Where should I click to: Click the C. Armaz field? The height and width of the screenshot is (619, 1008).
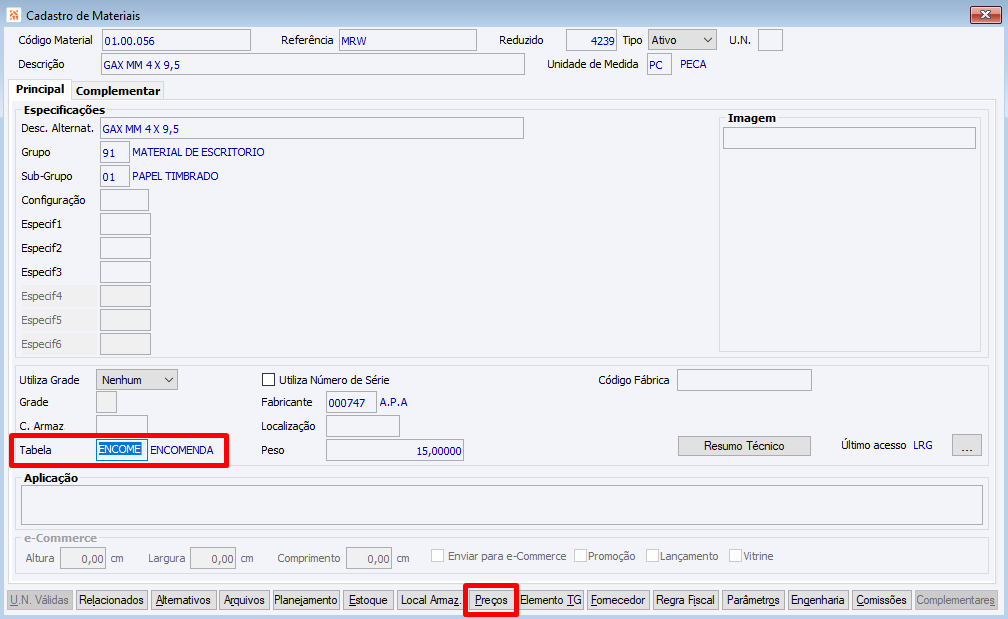pos(122,426)
